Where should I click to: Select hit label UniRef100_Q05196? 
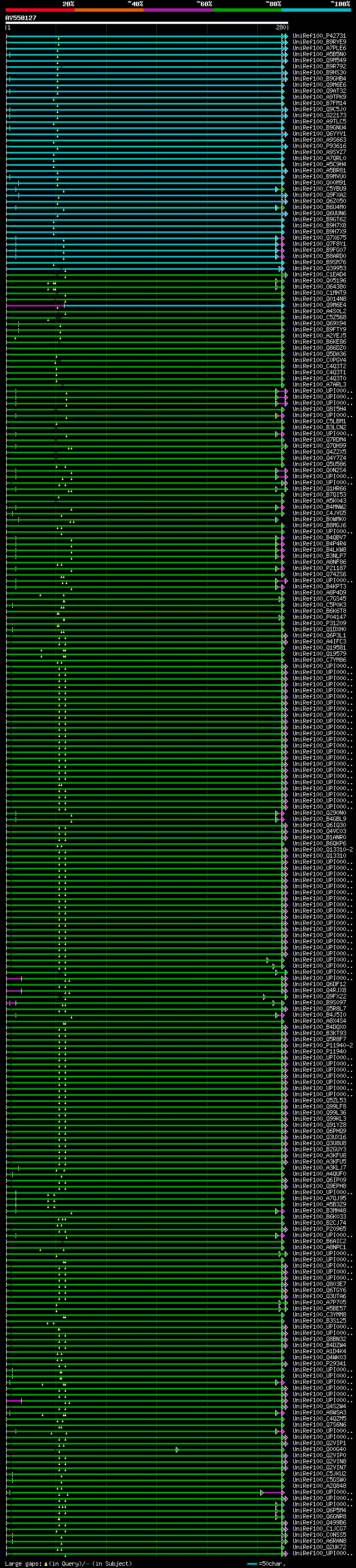point(319,280)
